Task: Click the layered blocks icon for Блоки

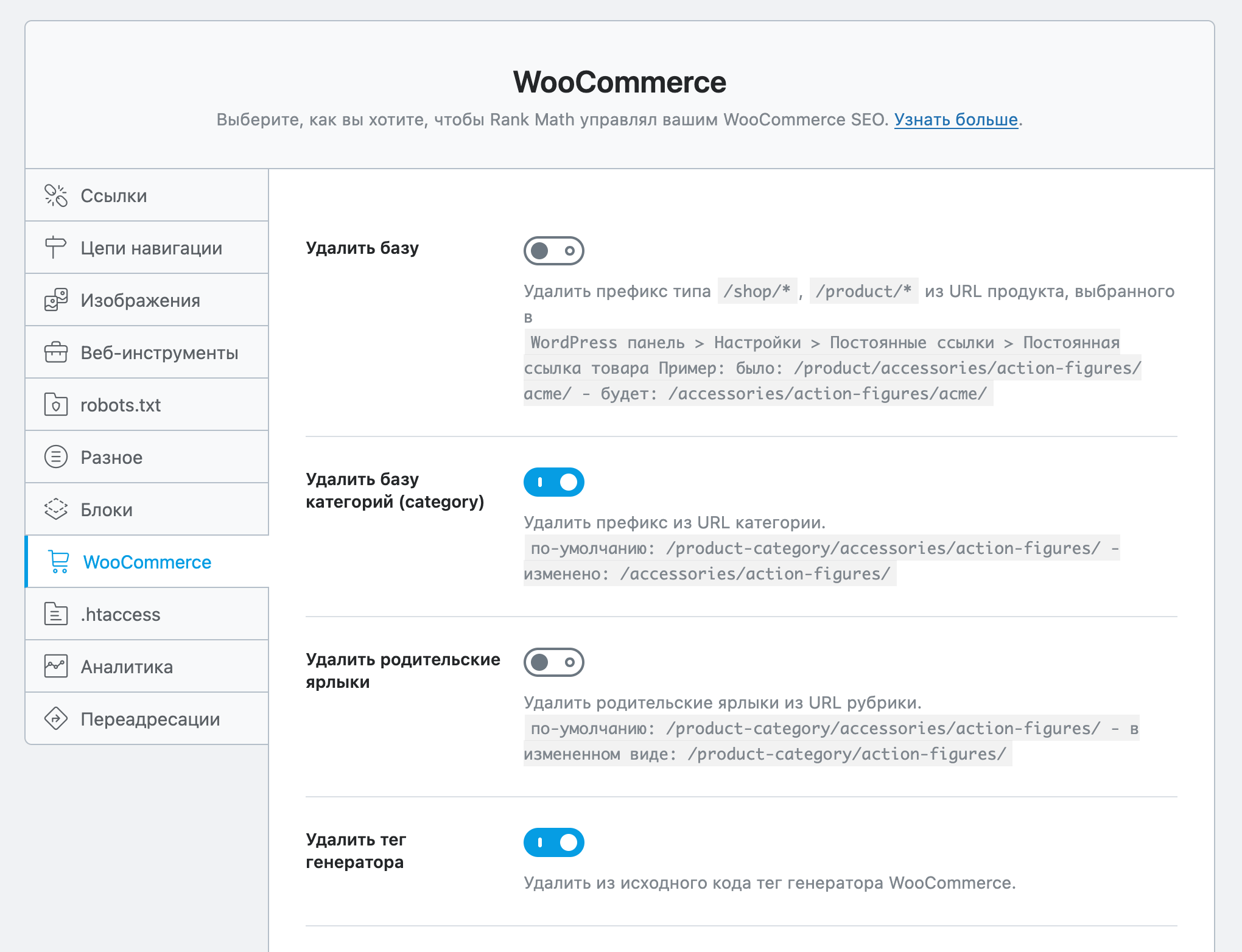Action: pos(56,509)
